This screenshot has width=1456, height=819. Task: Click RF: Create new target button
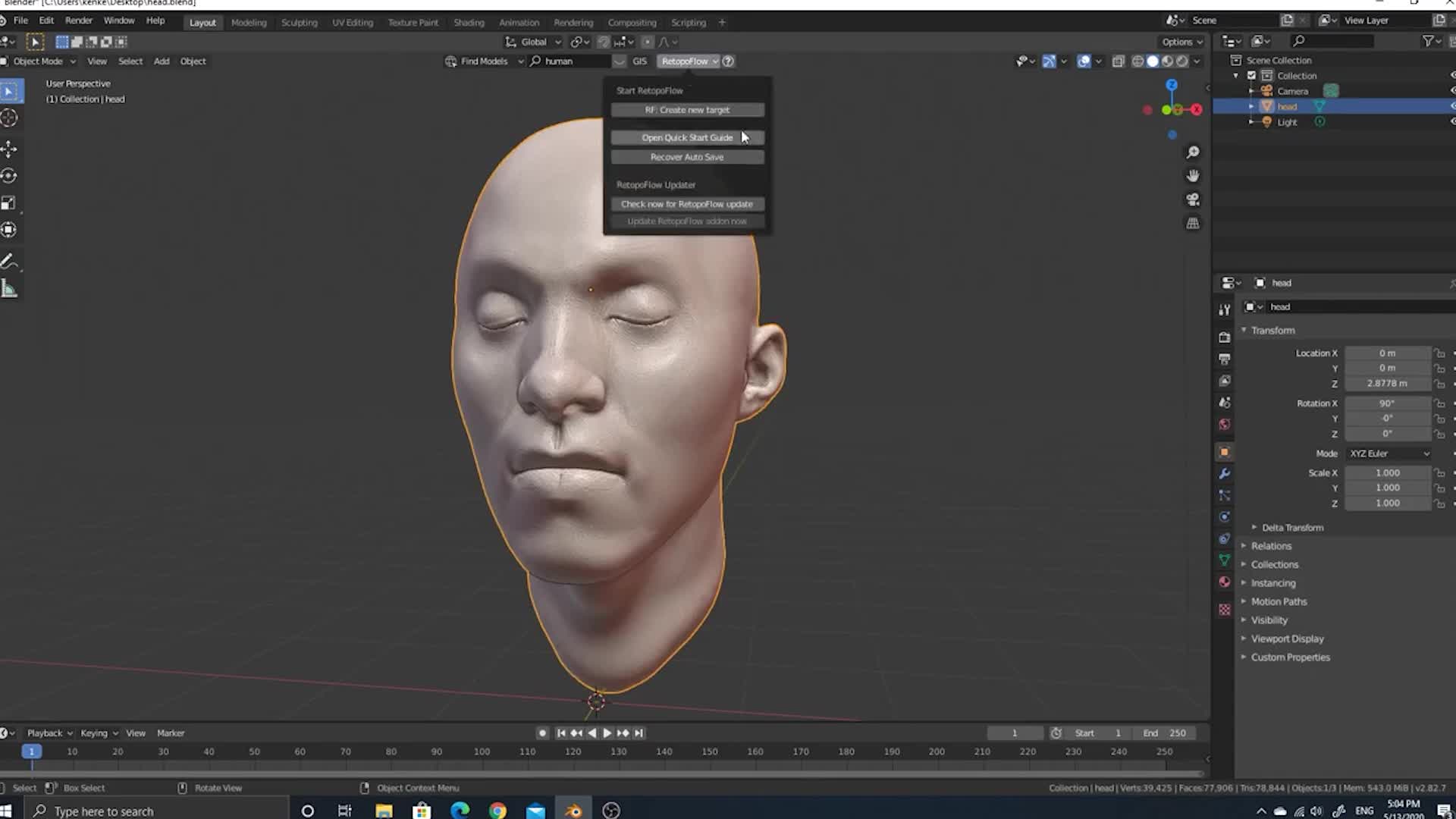(x=687, y=110)
